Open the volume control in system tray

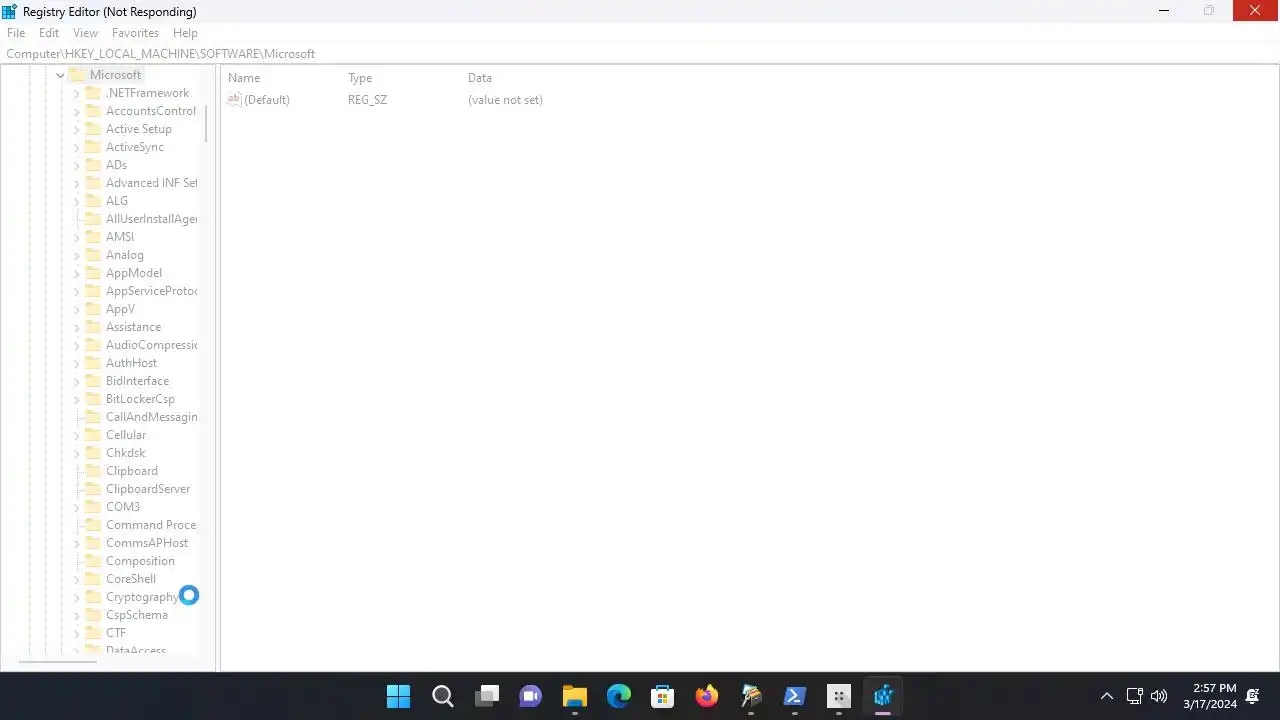point(1159,696)
